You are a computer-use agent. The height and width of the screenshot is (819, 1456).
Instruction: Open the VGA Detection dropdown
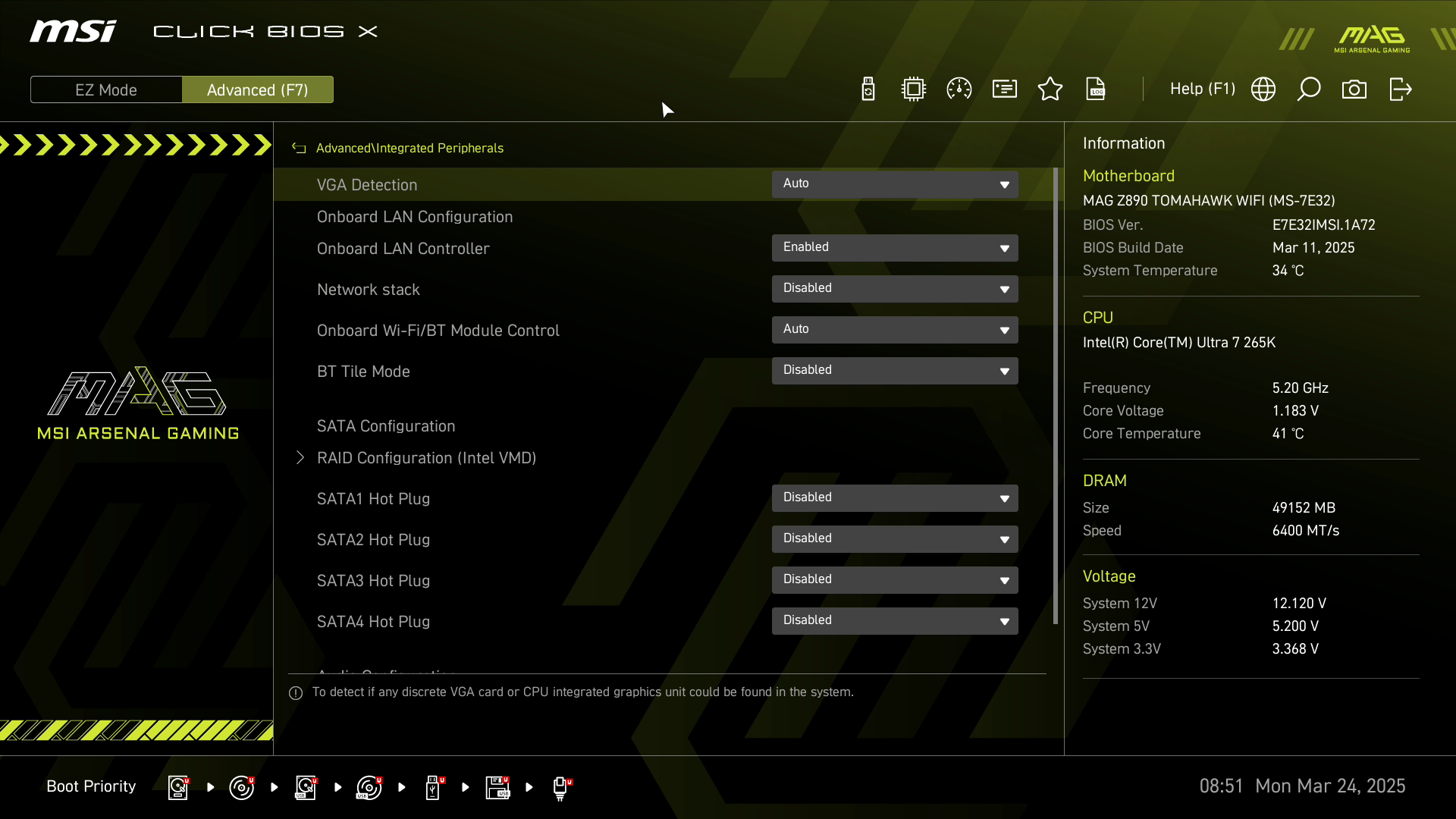click(x=895, y=184)
